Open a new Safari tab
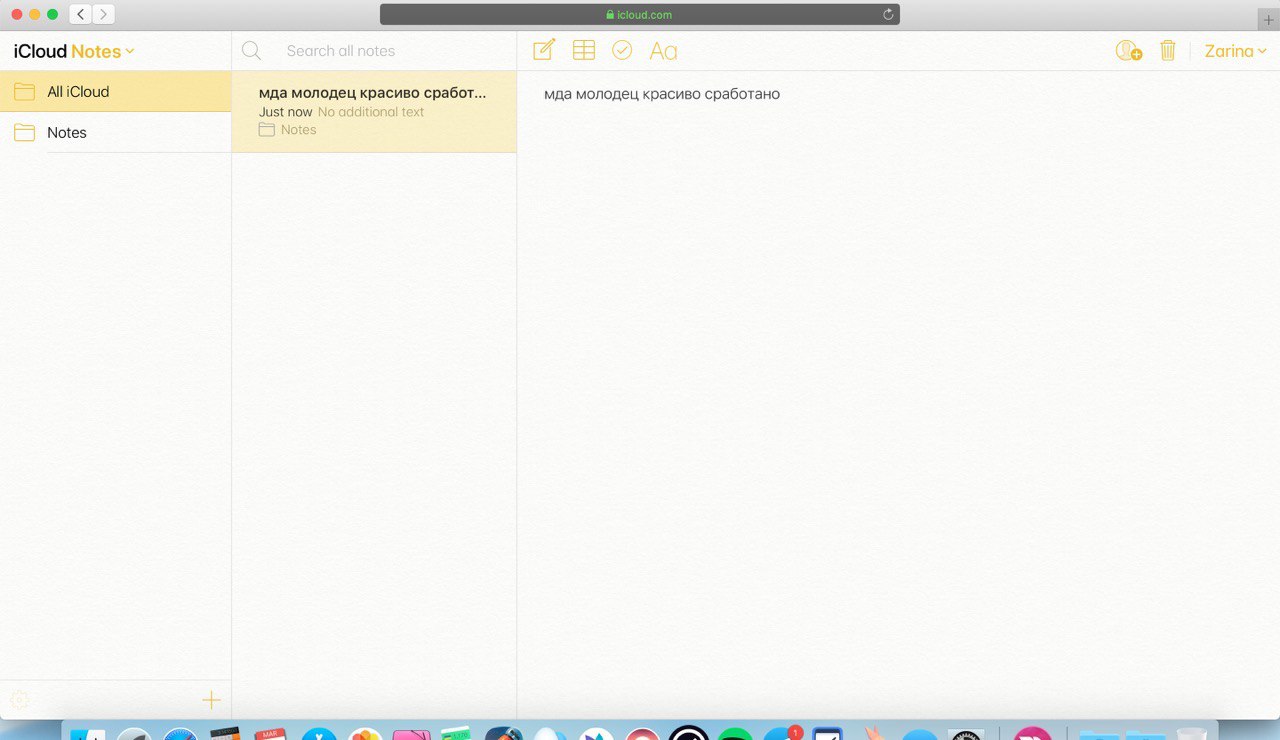Image resolution: width=1280 pixels, height=740 pixels. coord(1269,20)
